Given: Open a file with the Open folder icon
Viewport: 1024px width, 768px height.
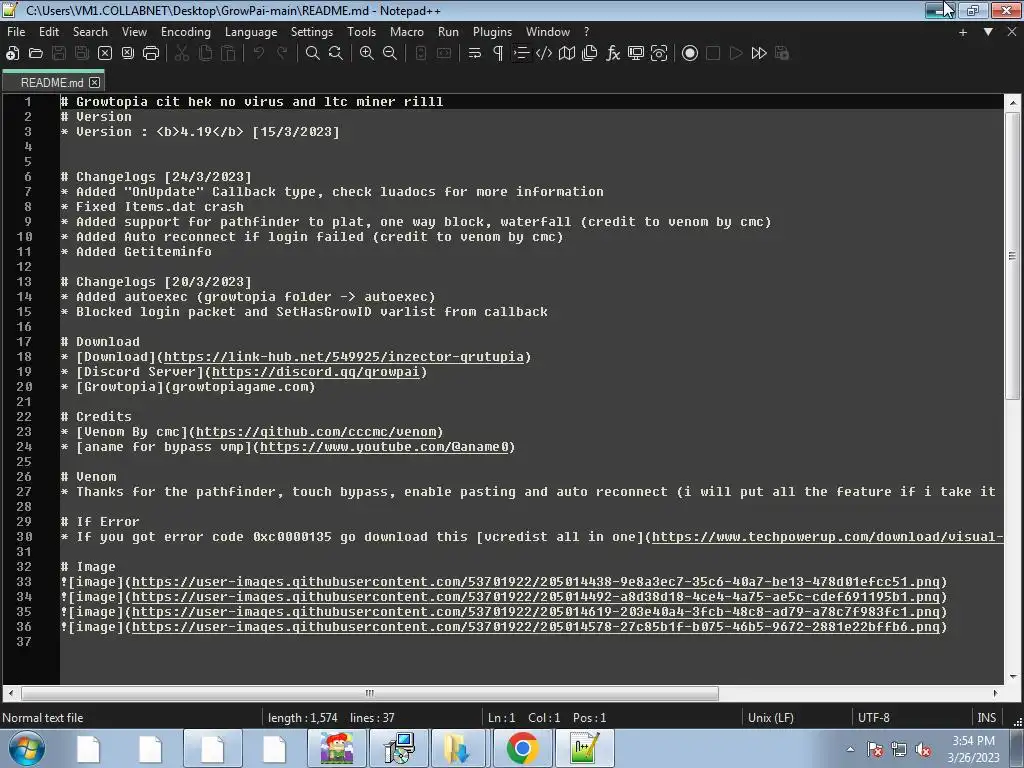Looking at the screenshot, I should coord(36,54).
